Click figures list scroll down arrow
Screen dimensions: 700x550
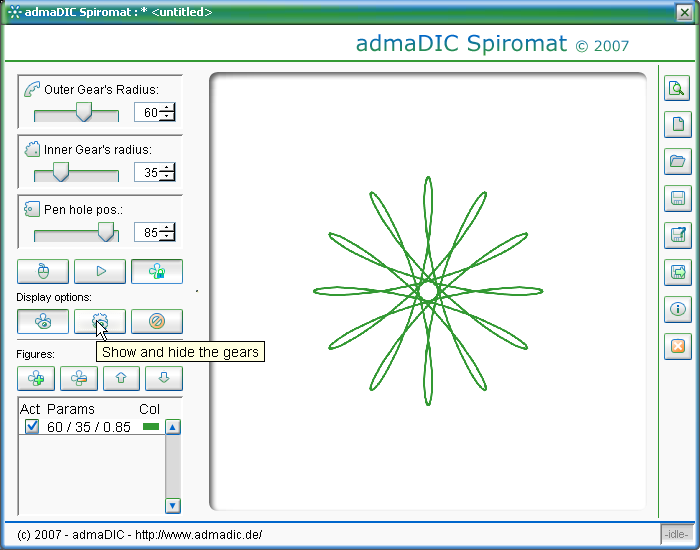point(173,506)
